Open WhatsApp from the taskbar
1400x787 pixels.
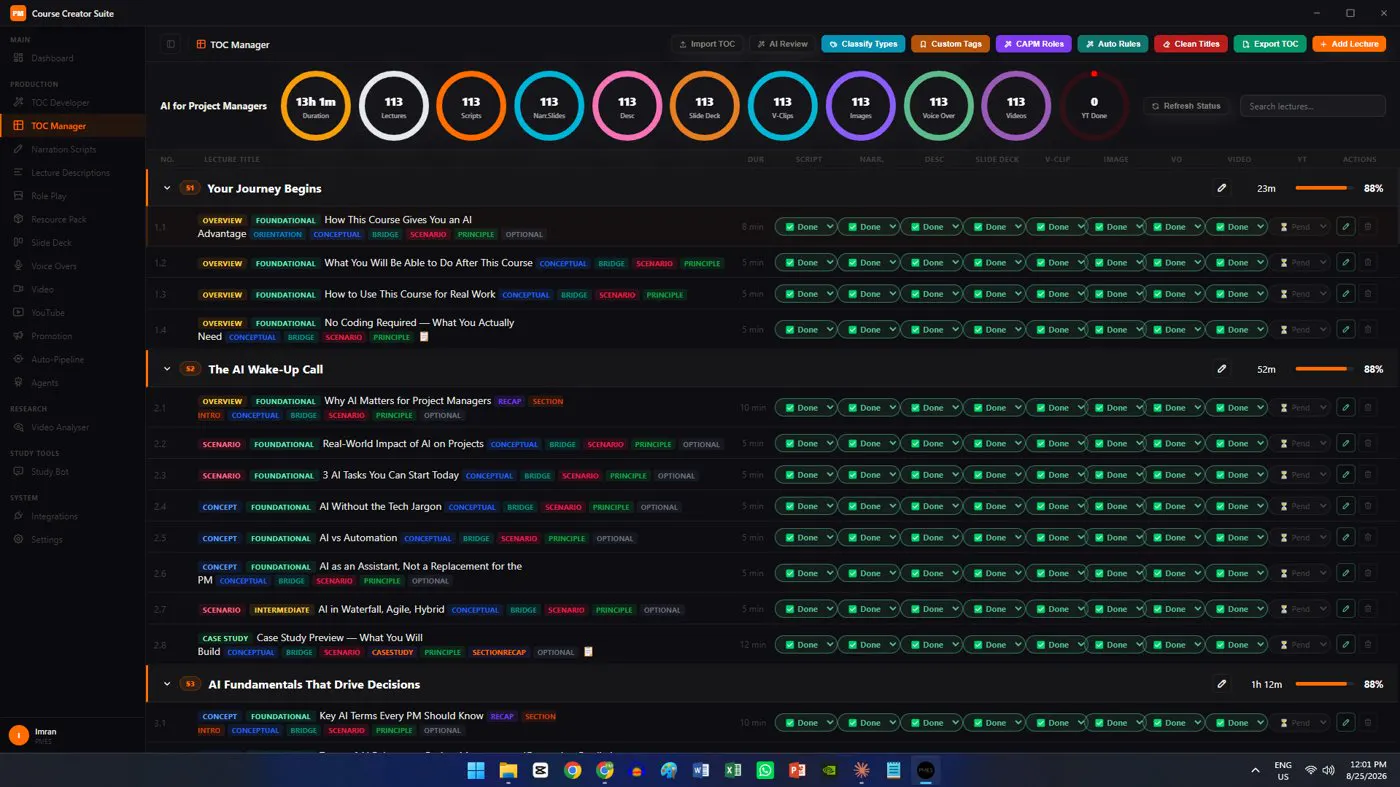coord(765,770)
